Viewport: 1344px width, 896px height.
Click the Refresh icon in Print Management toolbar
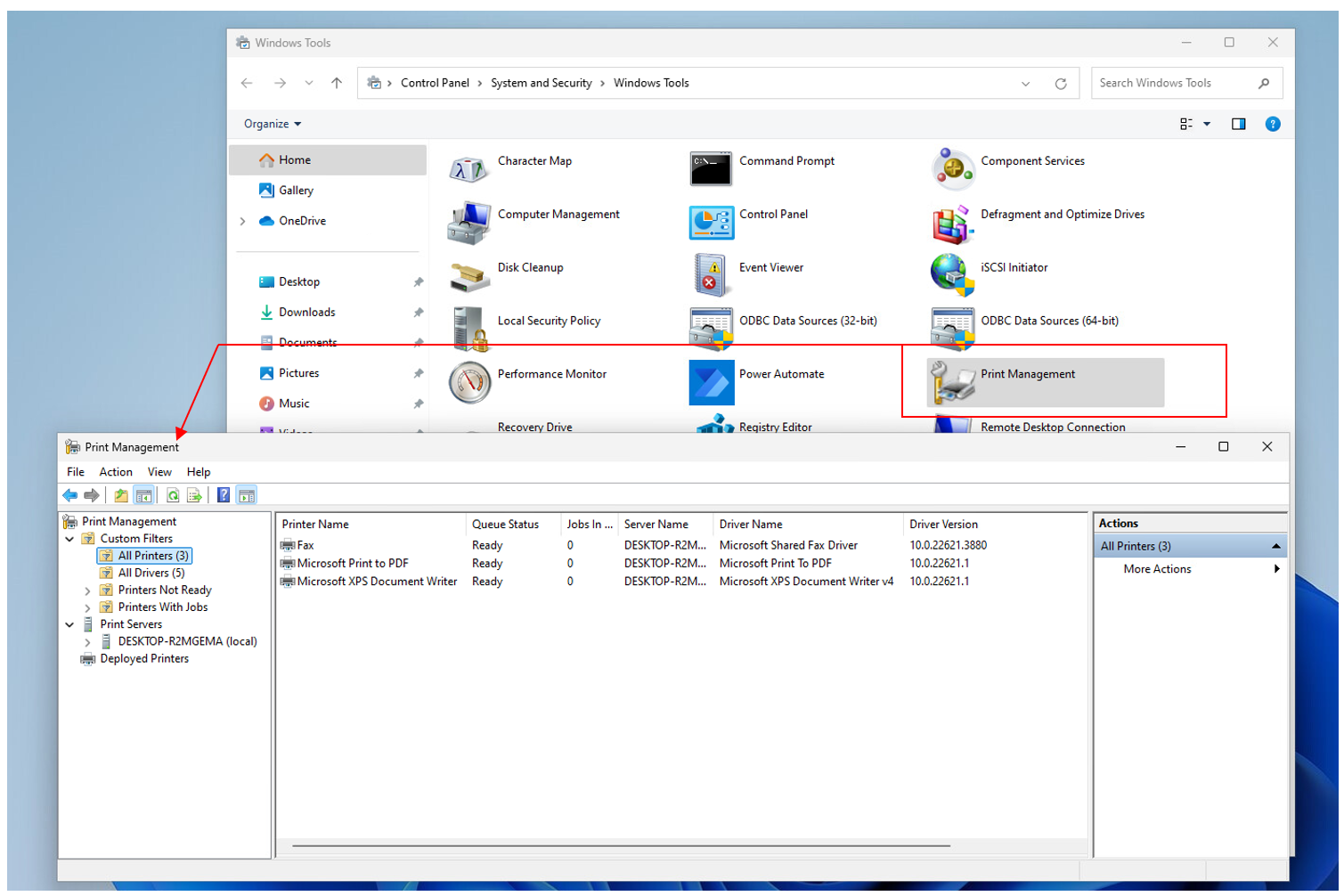(173, 496)
